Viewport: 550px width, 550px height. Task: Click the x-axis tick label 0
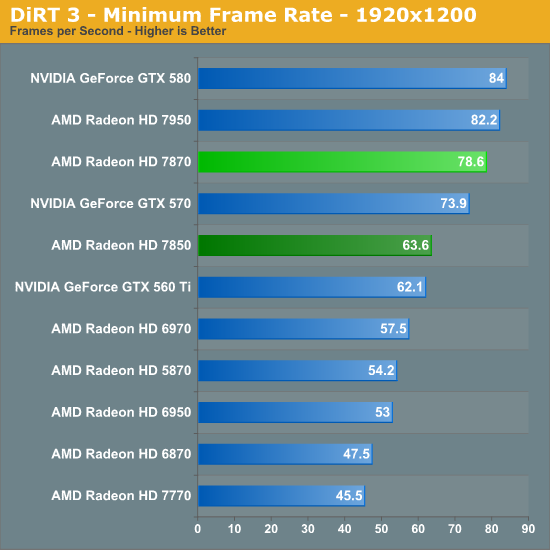tap(198, 529)
